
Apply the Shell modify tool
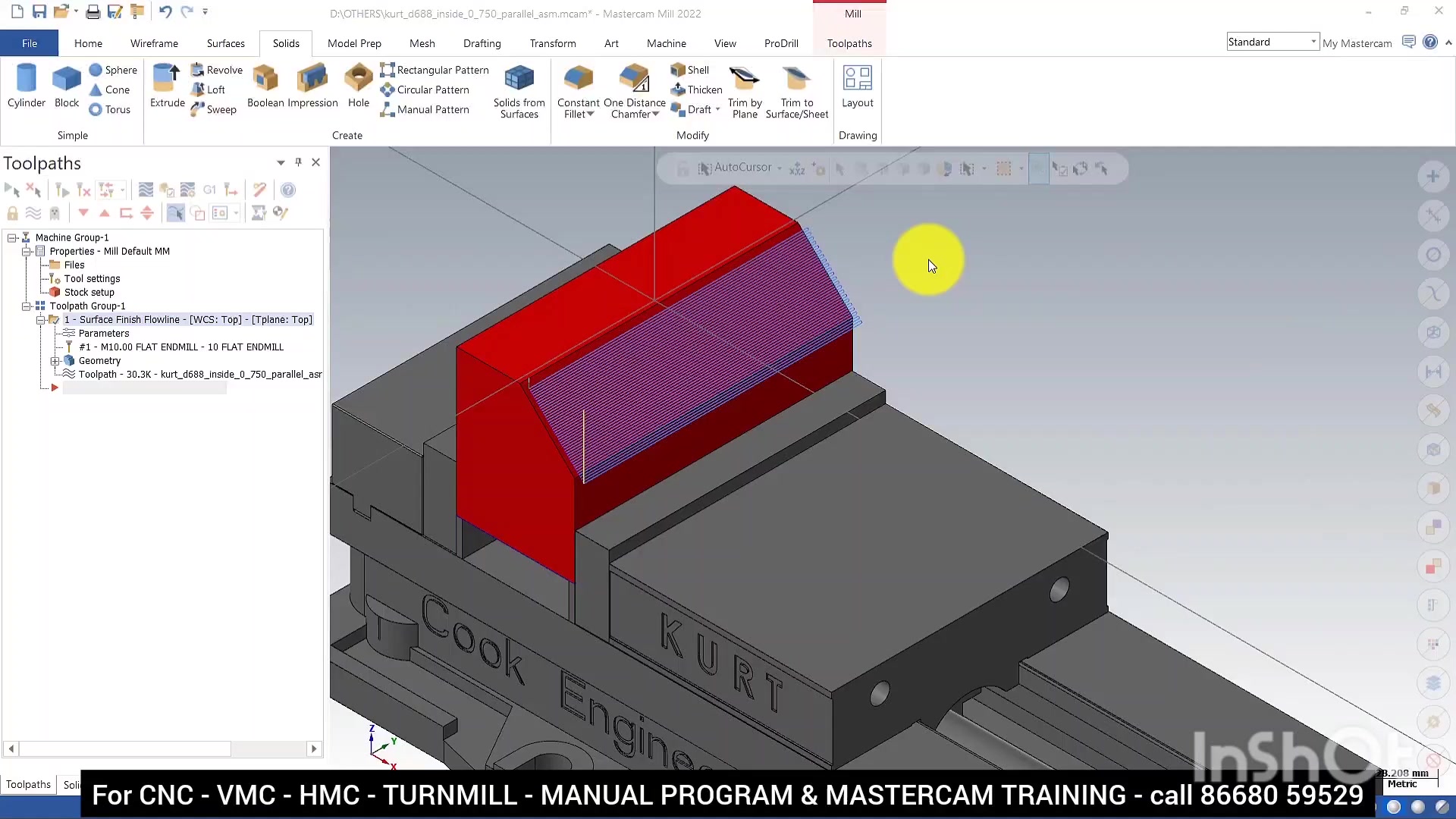tap(690, 70)
